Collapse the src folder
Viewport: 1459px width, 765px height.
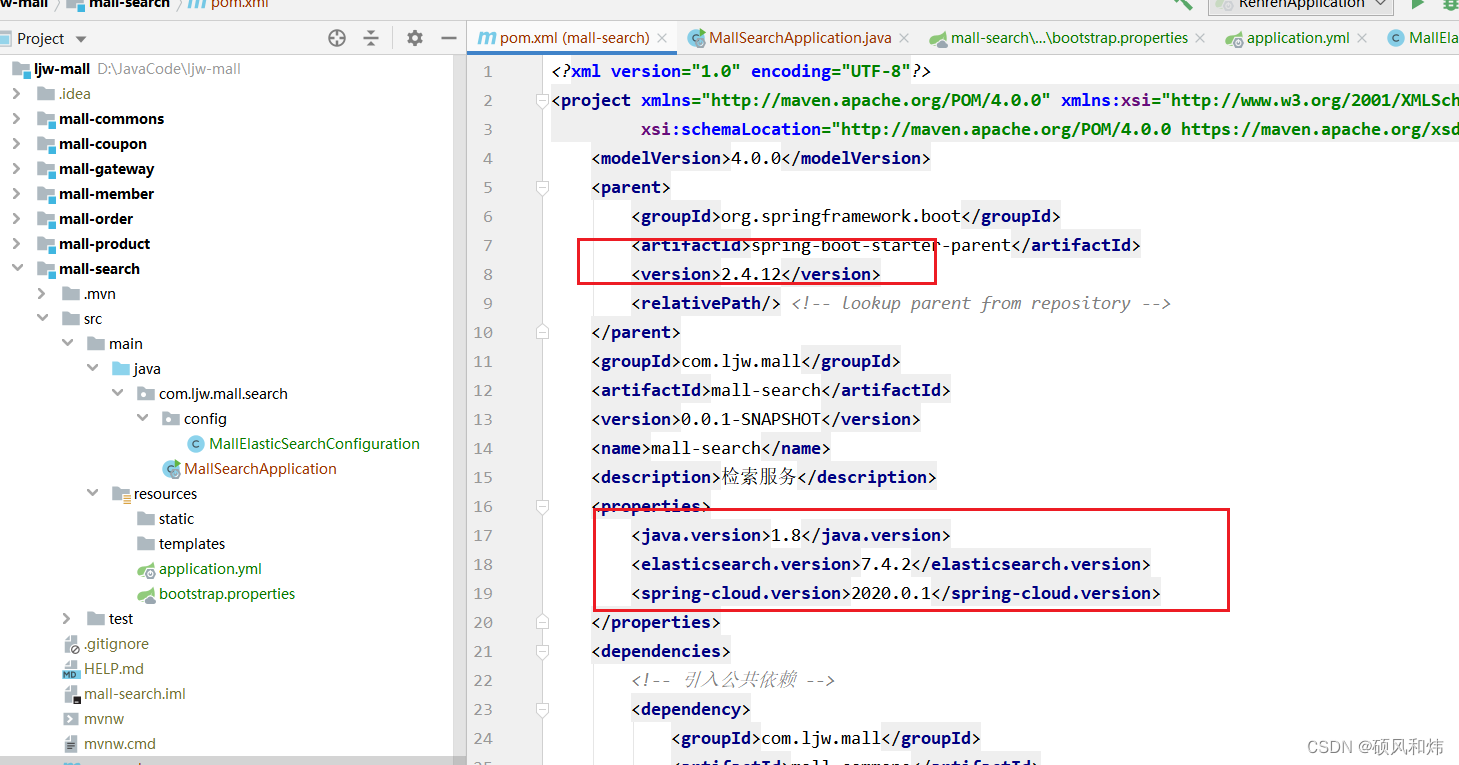tap(42, 319)
